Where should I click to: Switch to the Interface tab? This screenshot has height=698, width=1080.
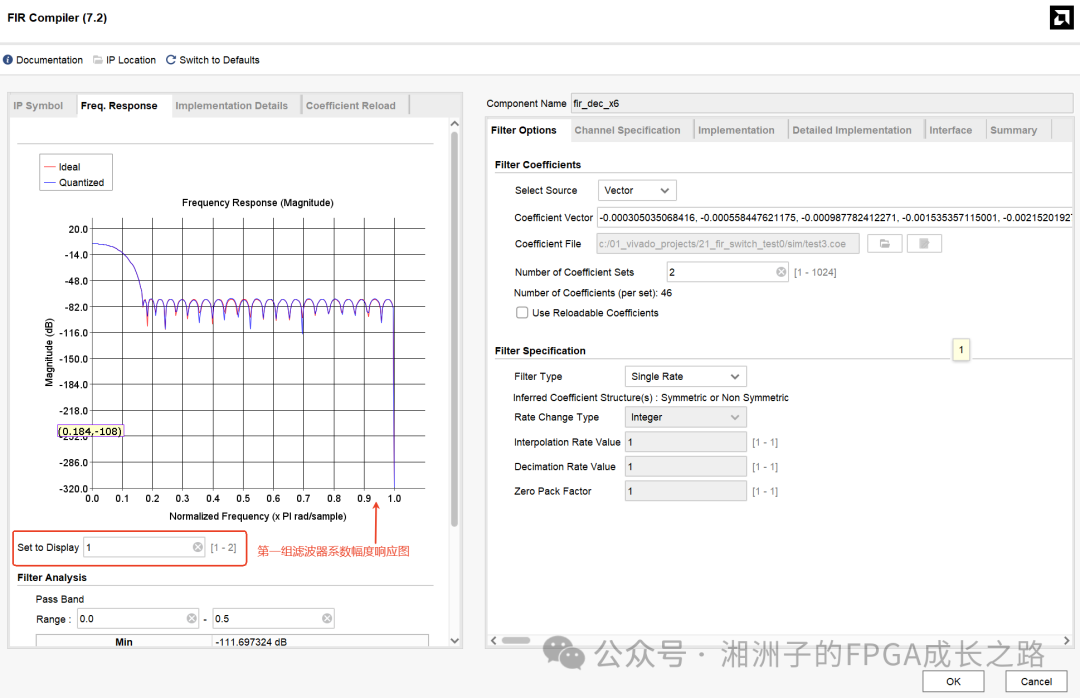951,130
